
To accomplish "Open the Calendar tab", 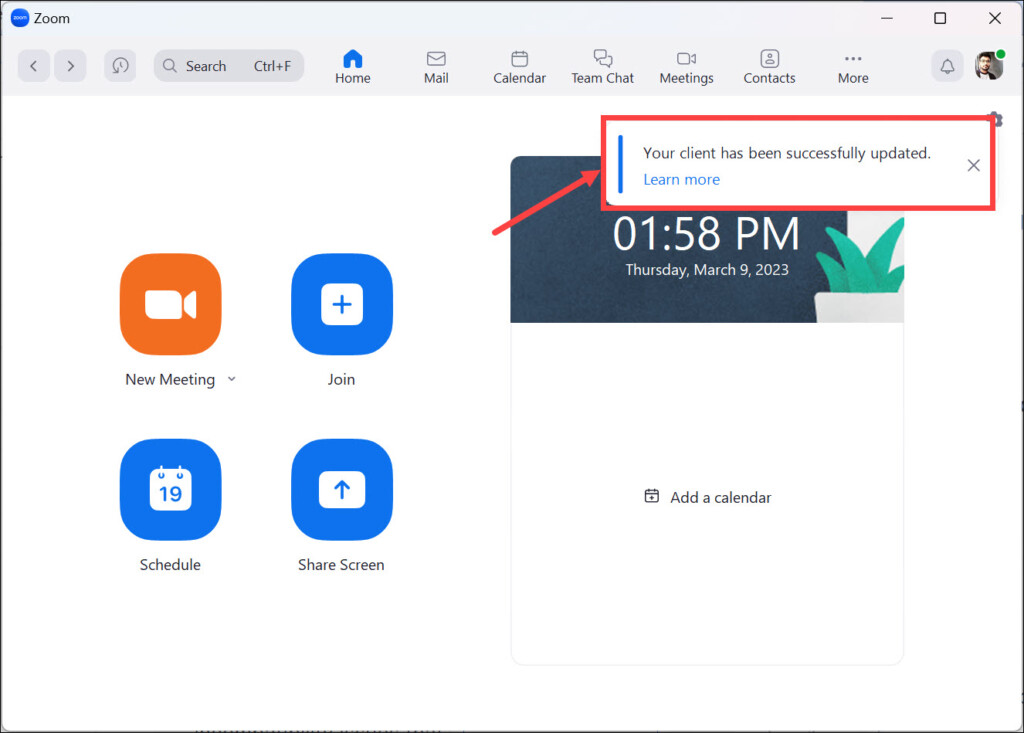I will [519, 66].
